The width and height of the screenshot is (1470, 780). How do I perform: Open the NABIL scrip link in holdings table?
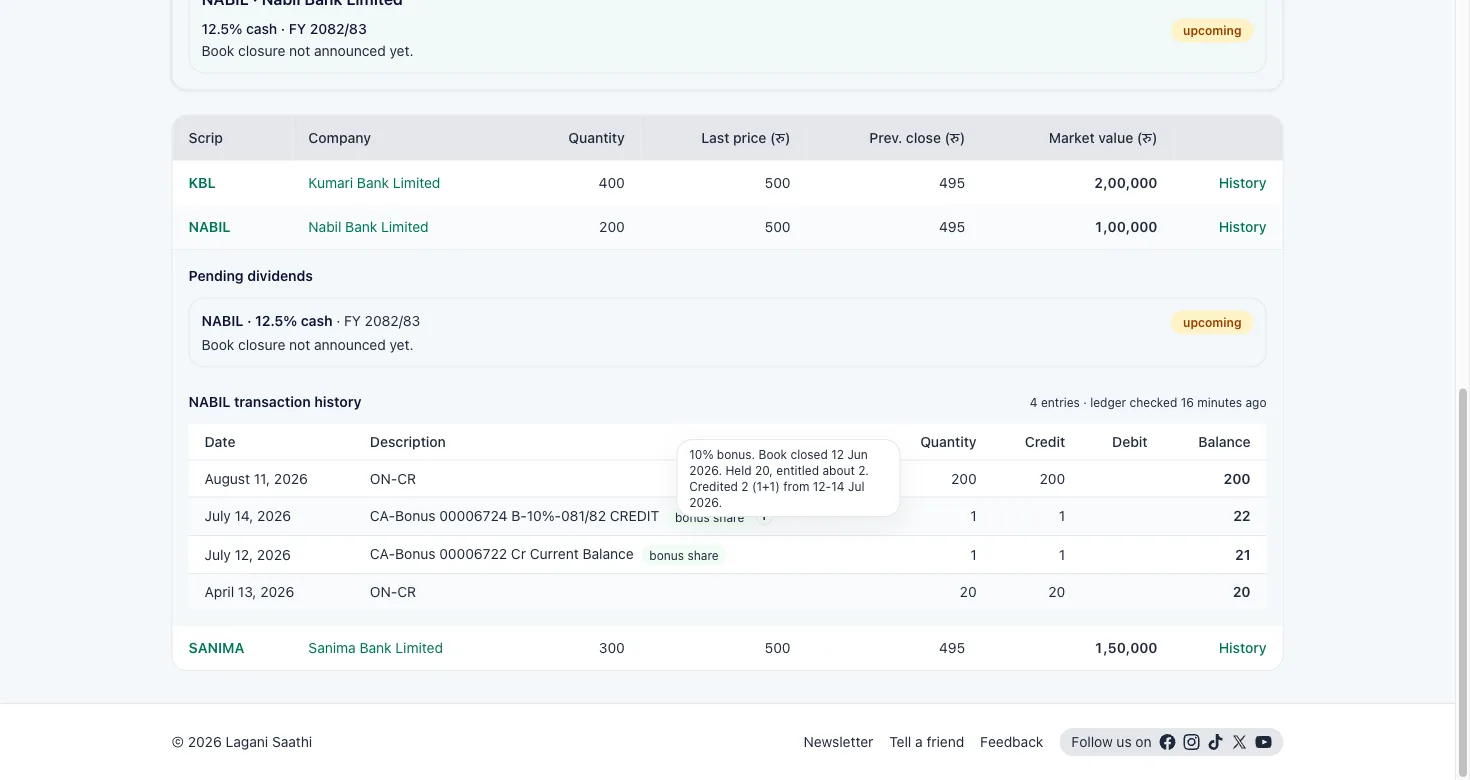coord(209,227)
